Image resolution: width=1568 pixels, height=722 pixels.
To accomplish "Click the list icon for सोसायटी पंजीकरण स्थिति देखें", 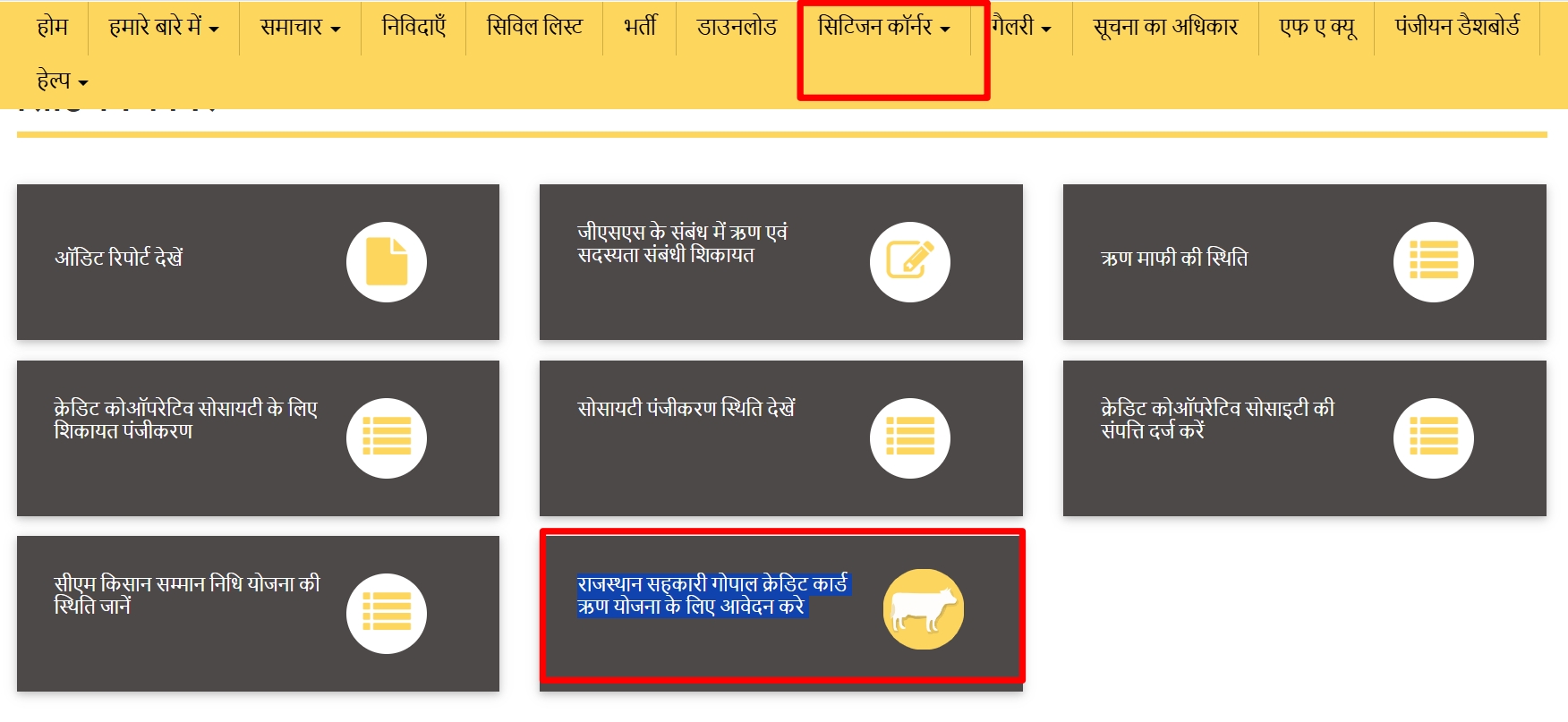I will tap(909, 438).
